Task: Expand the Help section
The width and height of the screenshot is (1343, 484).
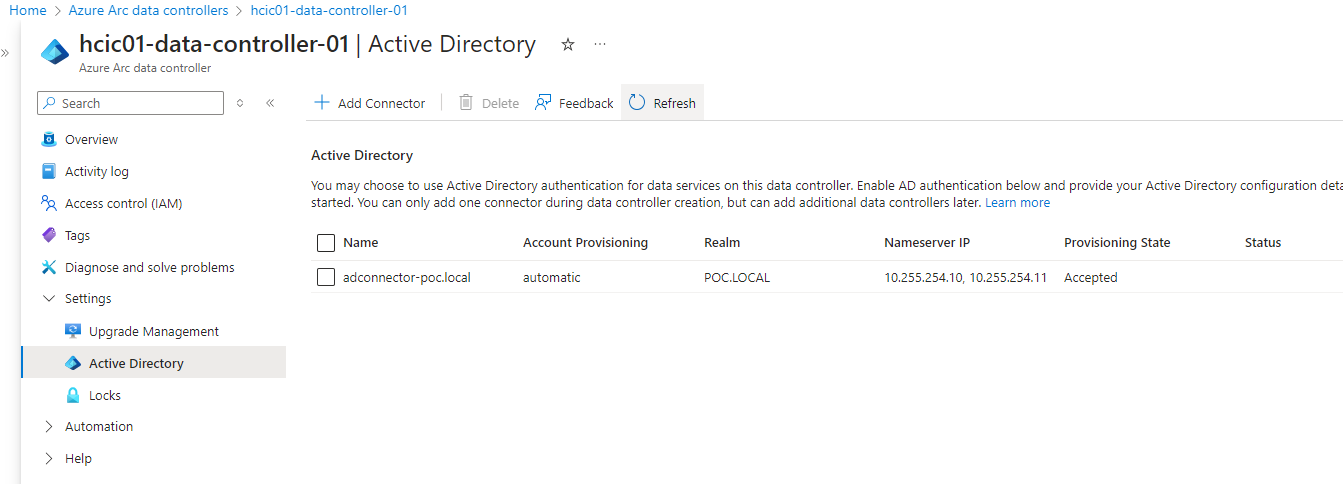Action: tap(49, 459)
